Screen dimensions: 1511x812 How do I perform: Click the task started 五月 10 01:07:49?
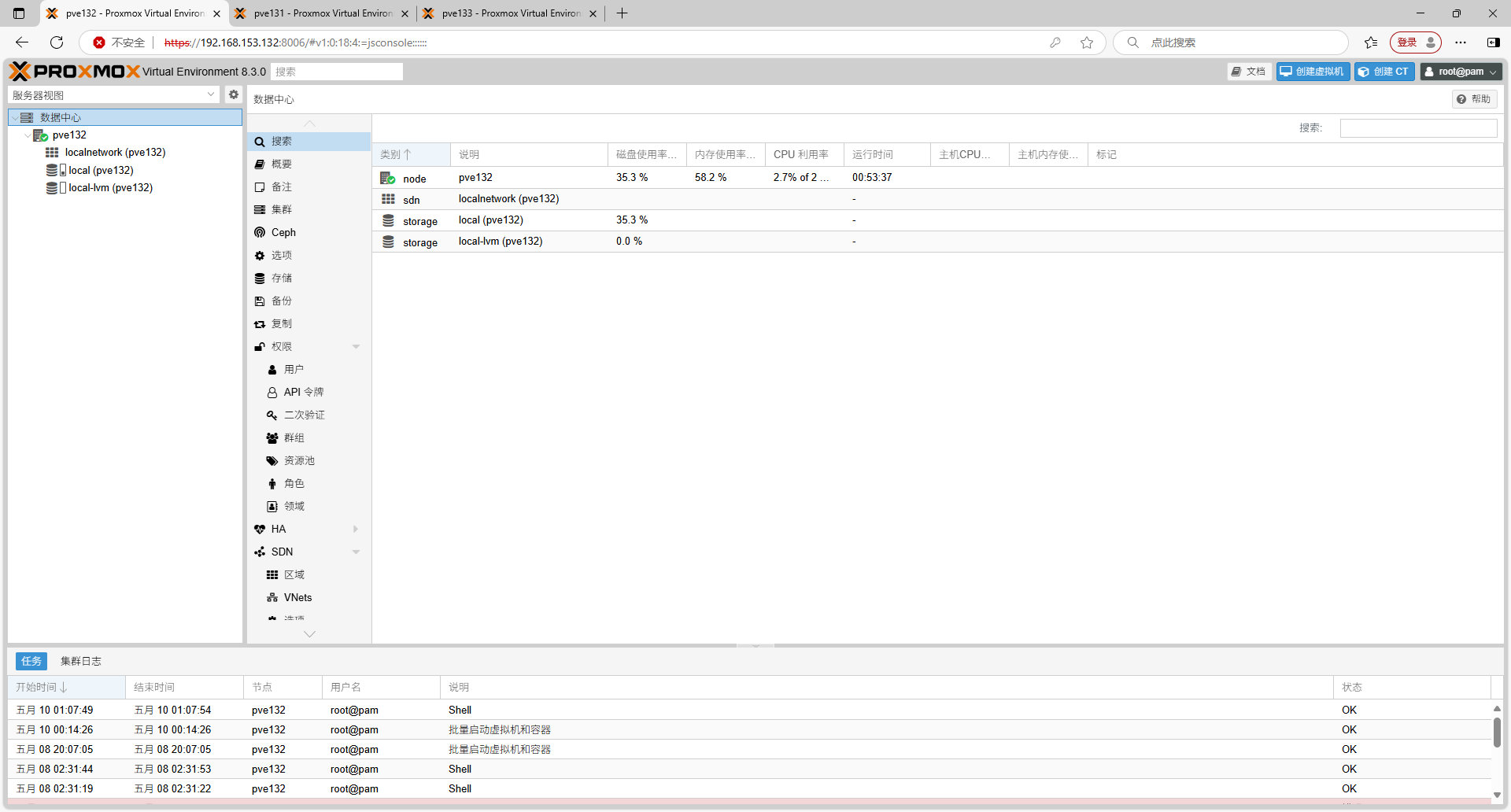click(x=749, y=710)
